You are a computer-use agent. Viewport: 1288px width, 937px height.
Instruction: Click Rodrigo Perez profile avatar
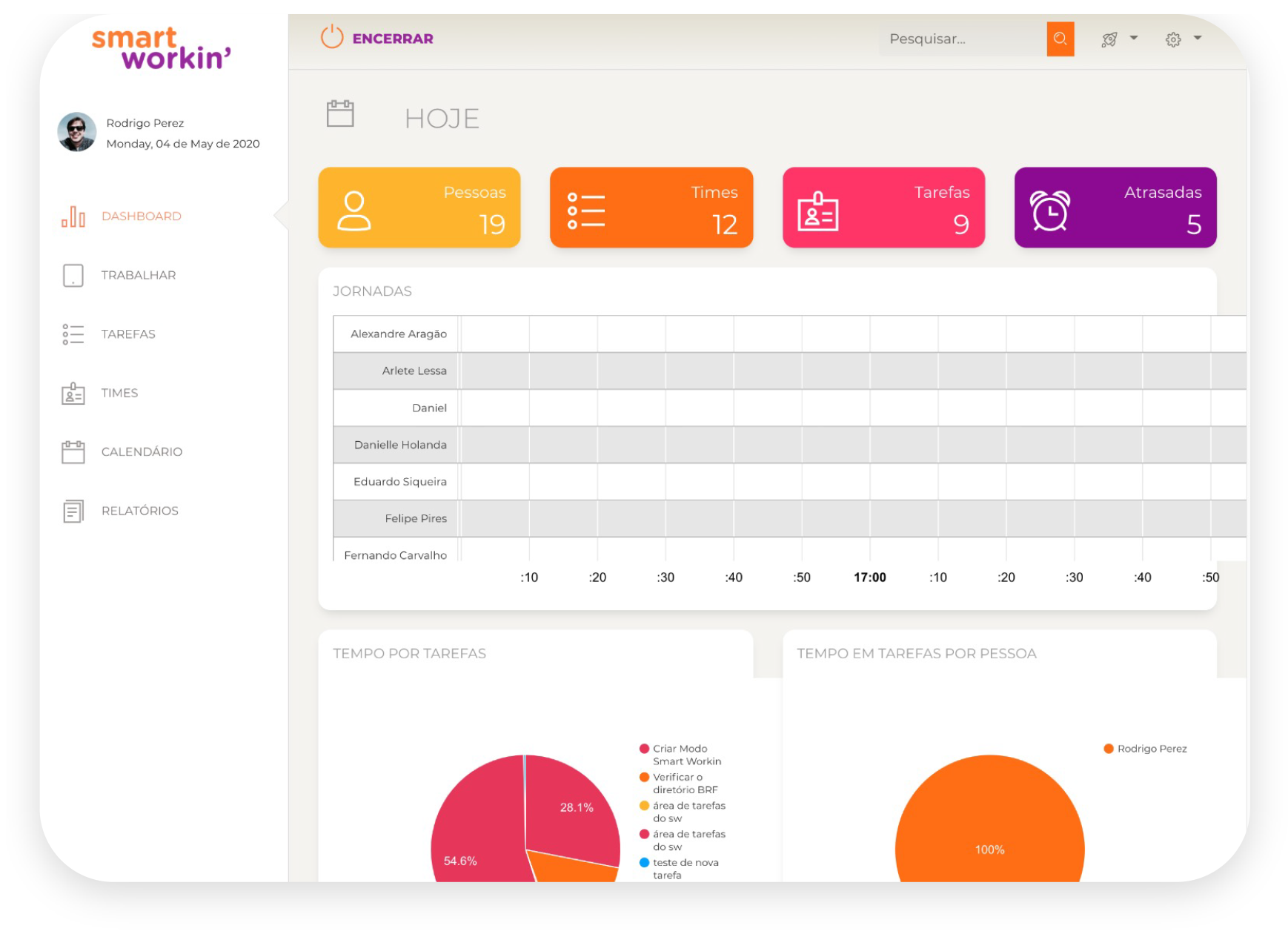[77, 133]
